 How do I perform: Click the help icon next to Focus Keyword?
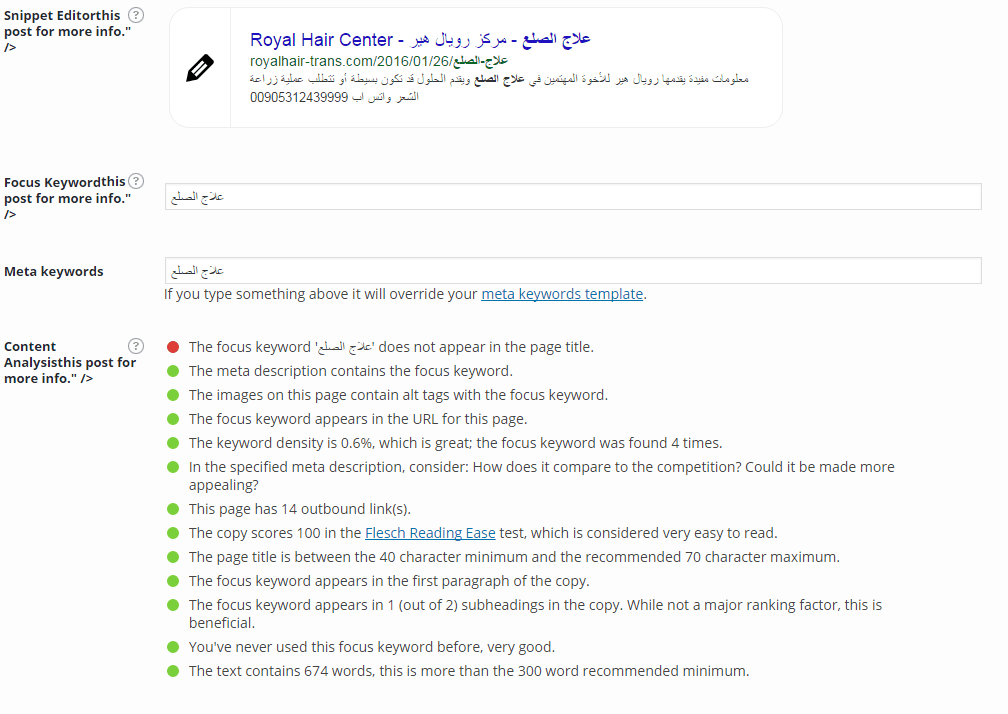tap(136, 182)
